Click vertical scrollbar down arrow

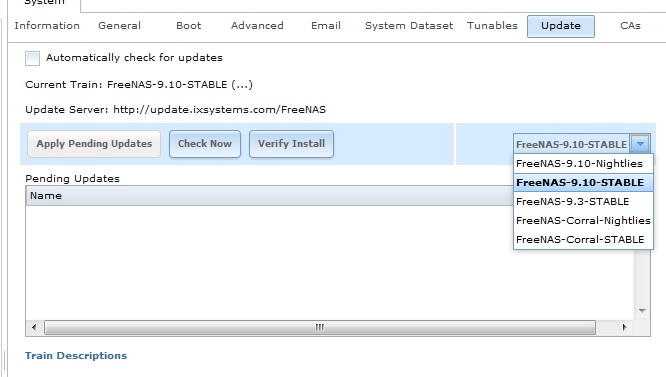(x=642, y=311)
